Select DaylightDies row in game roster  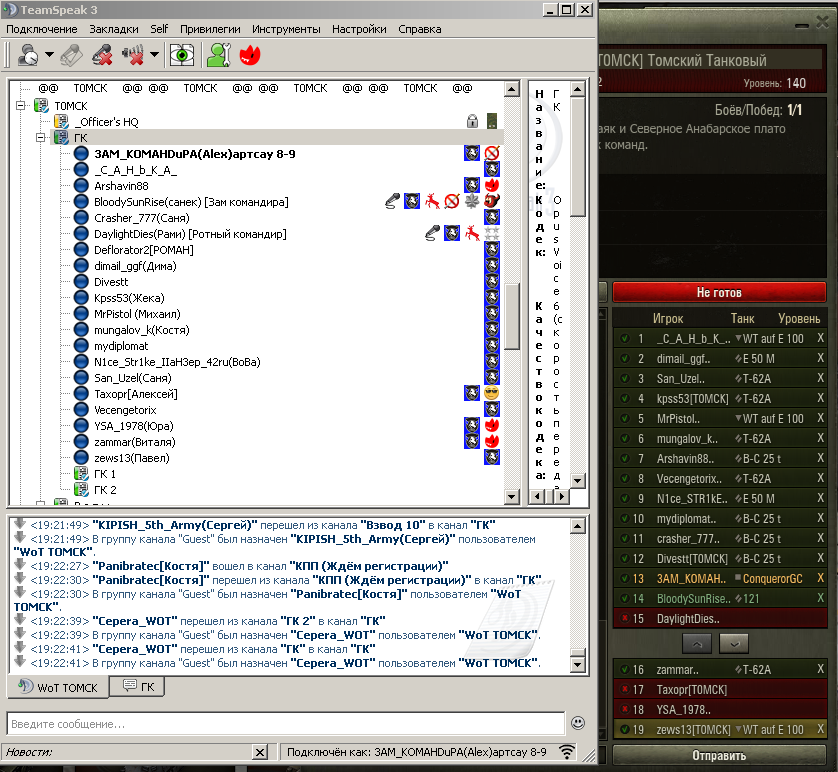pyautogui.click(x=720, y=619)
